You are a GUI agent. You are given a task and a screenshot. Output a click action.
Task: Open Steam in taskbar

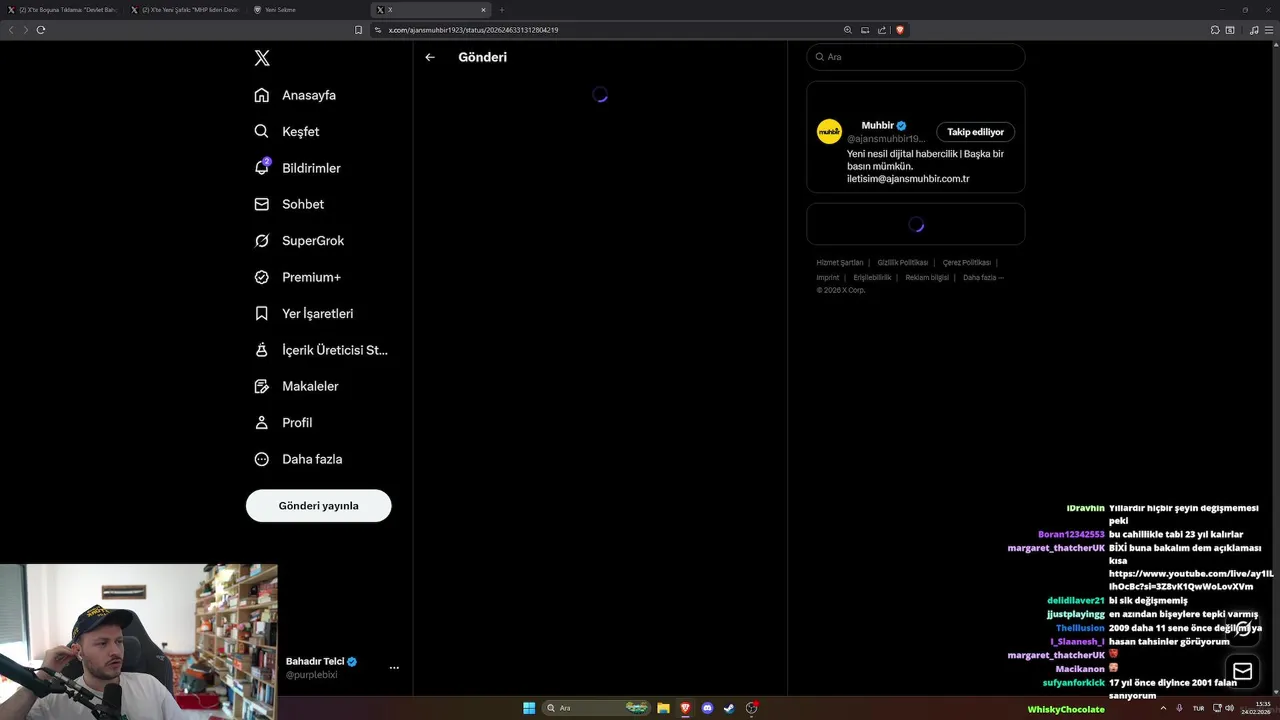click(x=729, y=708)
